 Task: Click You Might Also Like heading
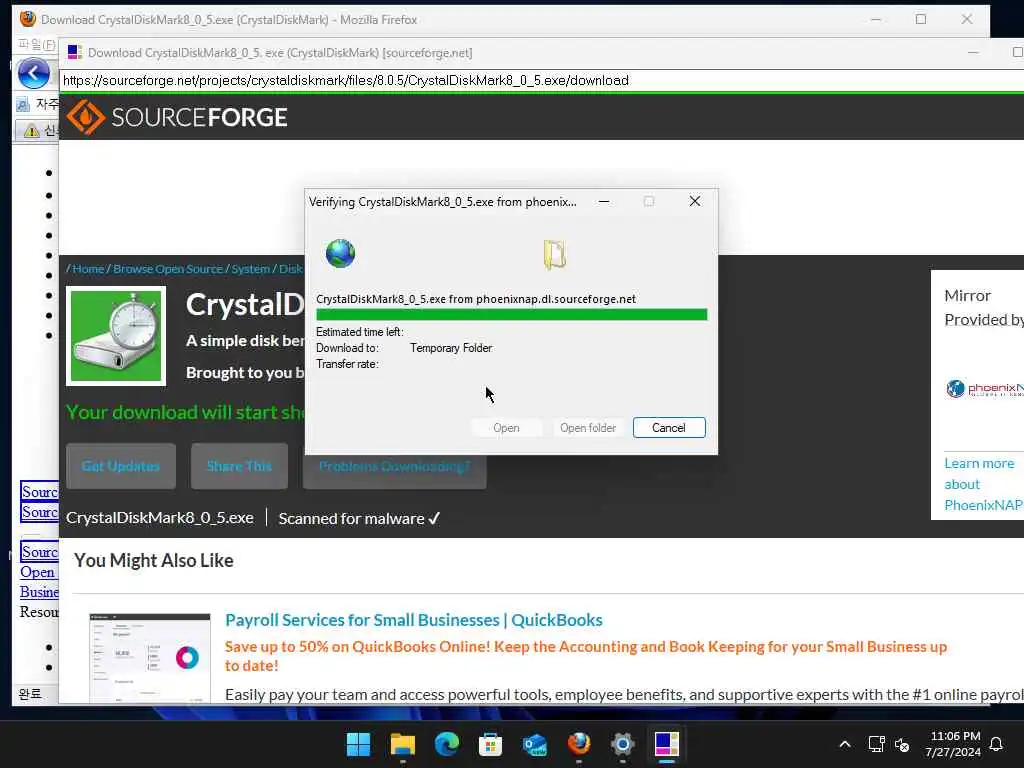click(x=153, y=560)
